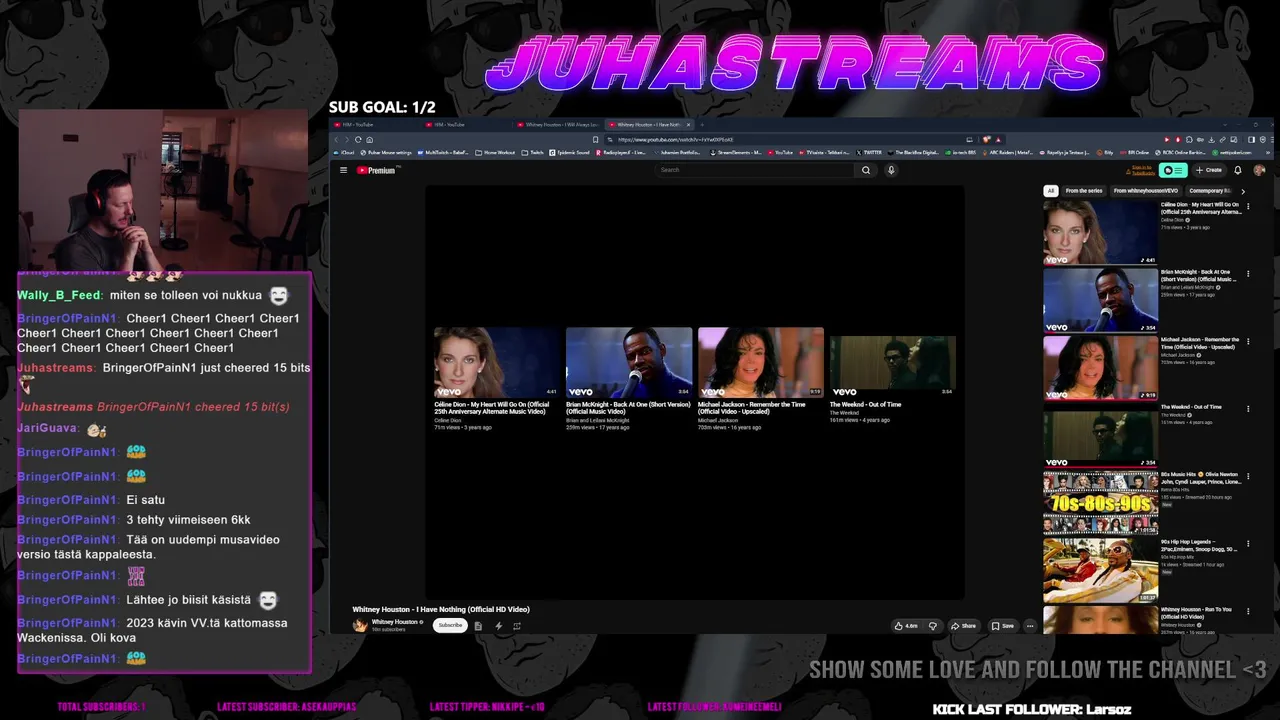
Task: Save the video with Save button
Action: click(x=1003, y=626)
